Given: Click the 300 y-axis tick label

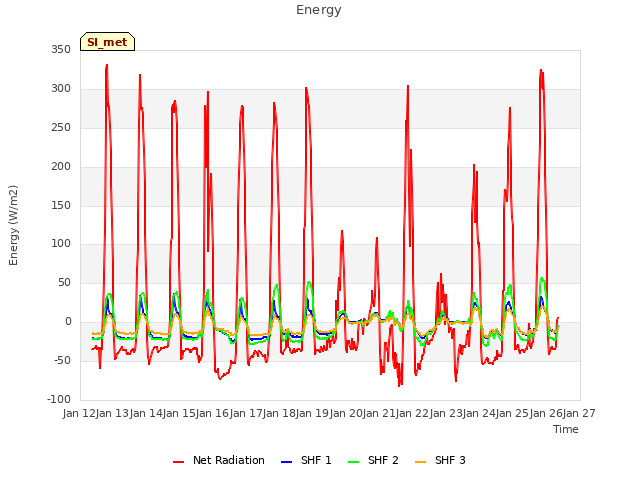Looking at the screenshot, I should (61, 89).
